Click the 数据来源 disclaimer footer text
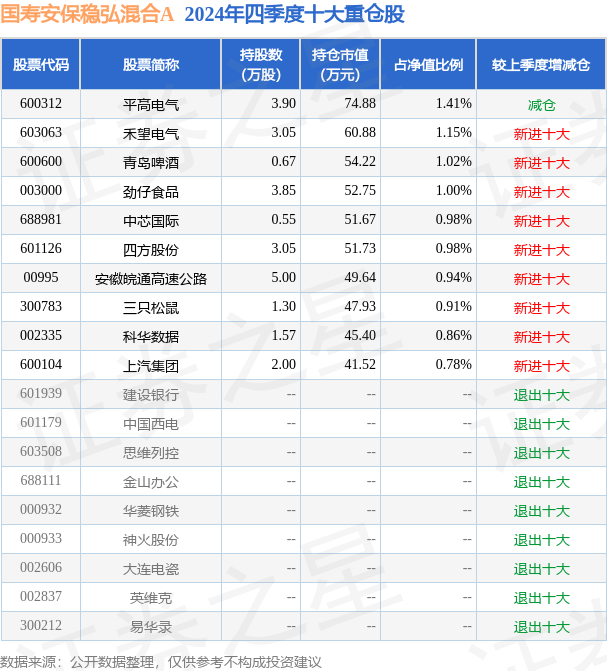Screen dimensions: 607x671 click(161, 662)
